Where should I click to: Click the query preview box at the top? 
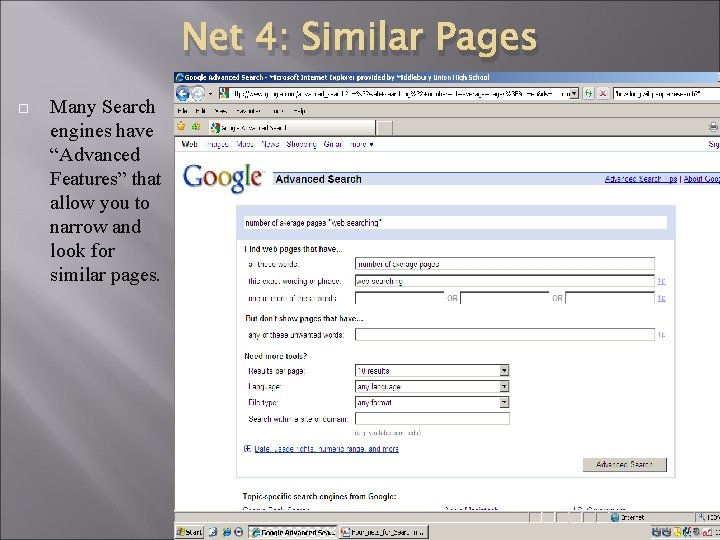[x=455, y=223]
